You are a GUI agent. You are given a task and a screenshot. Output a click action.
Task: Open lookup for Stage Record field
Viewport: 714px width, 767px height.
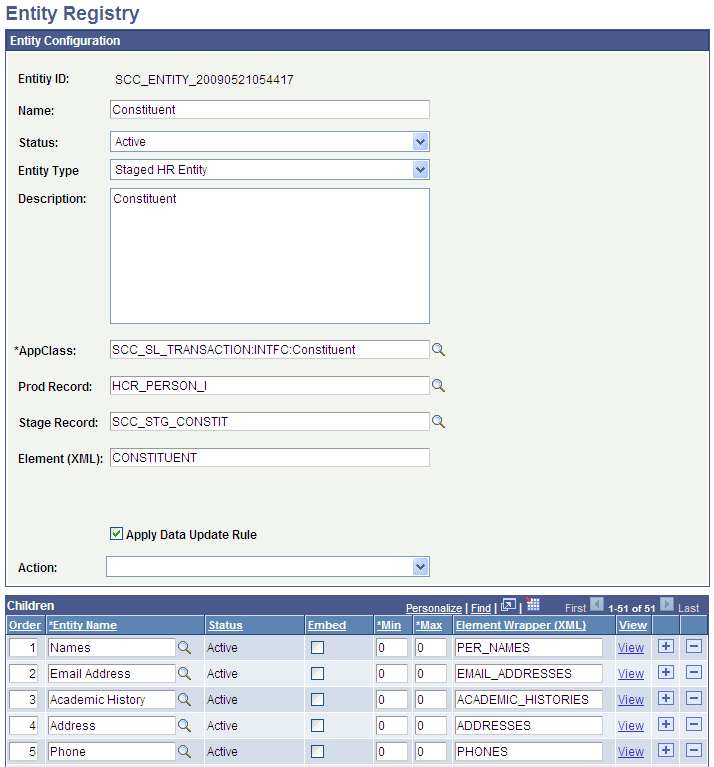pos(438,421)
